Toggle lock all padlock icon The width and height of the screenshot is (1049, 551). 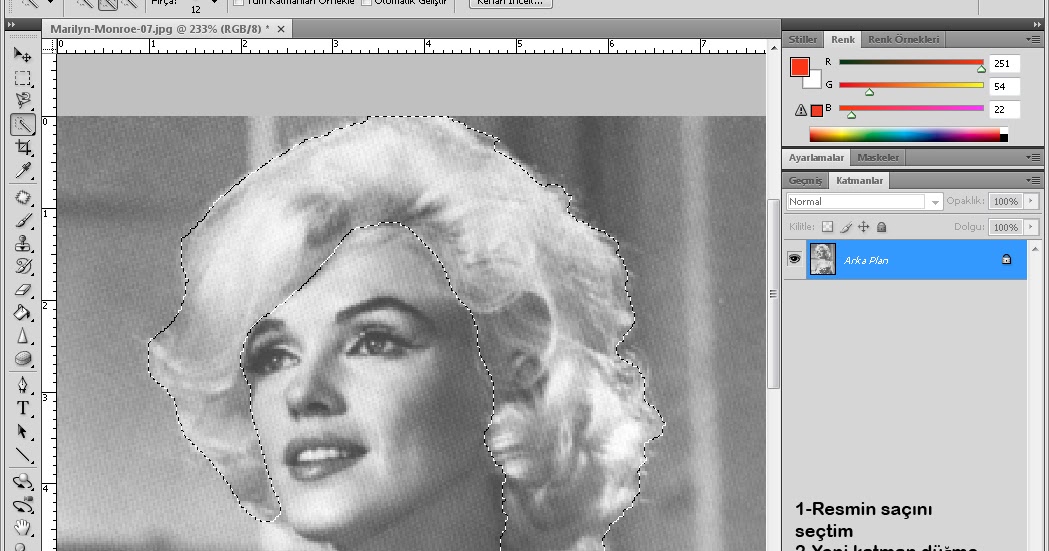882,227
